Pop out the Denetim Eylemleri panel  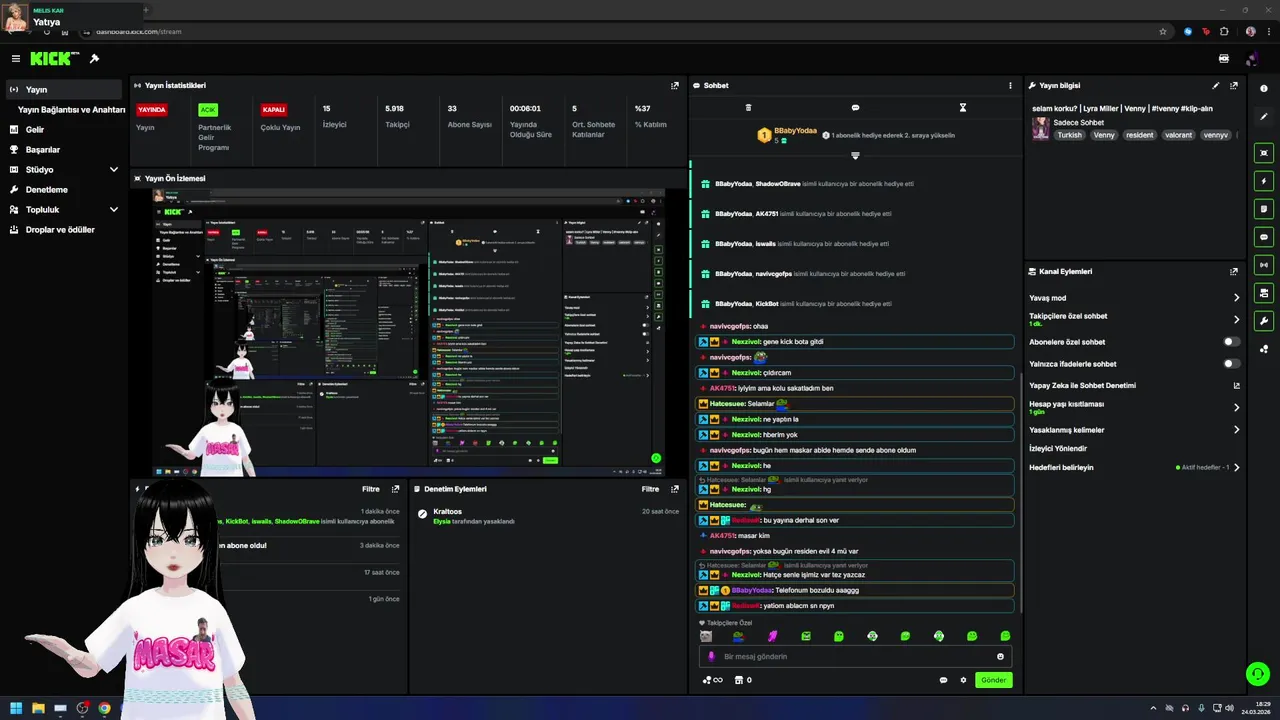(x=675, y=489)
